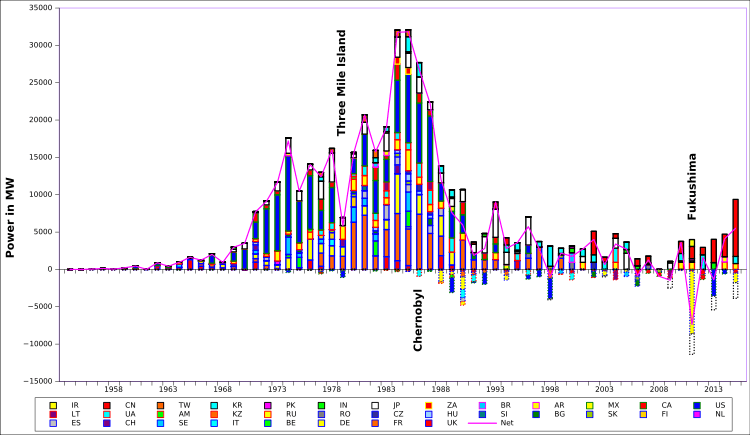This screenshot has height=435, width=750.
Task: Select the 1973 x-axis year label
Action: coord(277,389)
